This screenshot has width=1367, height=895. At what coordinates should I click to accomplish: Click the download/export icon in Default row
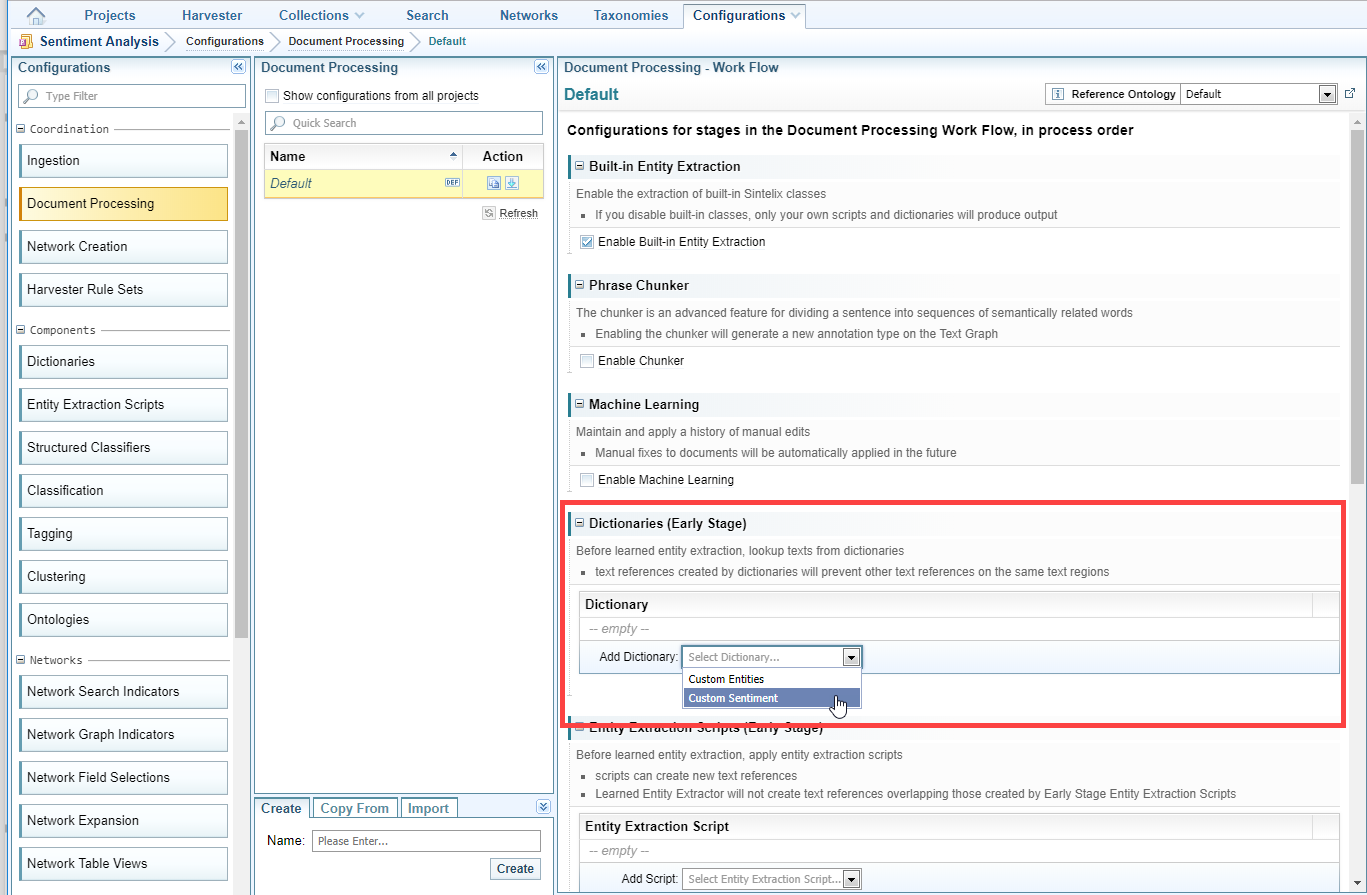(x=512, y=183)
